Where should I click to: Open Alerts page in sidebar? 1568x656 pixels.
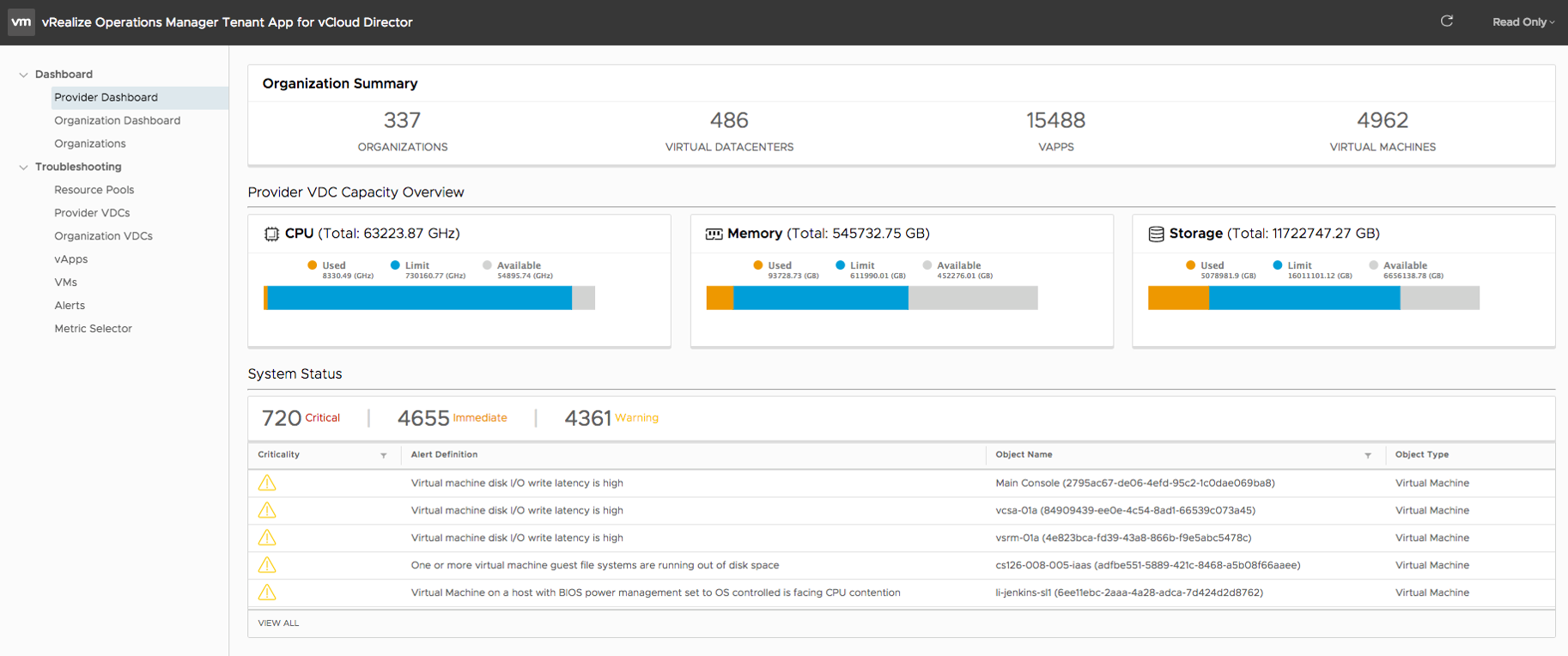pos(70,307)
